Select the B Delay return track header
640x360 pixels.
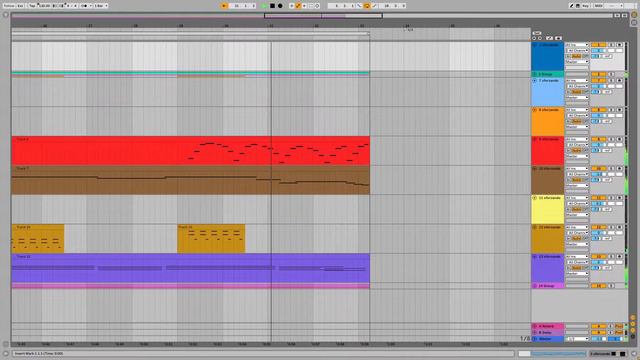[x=547, y=333]
